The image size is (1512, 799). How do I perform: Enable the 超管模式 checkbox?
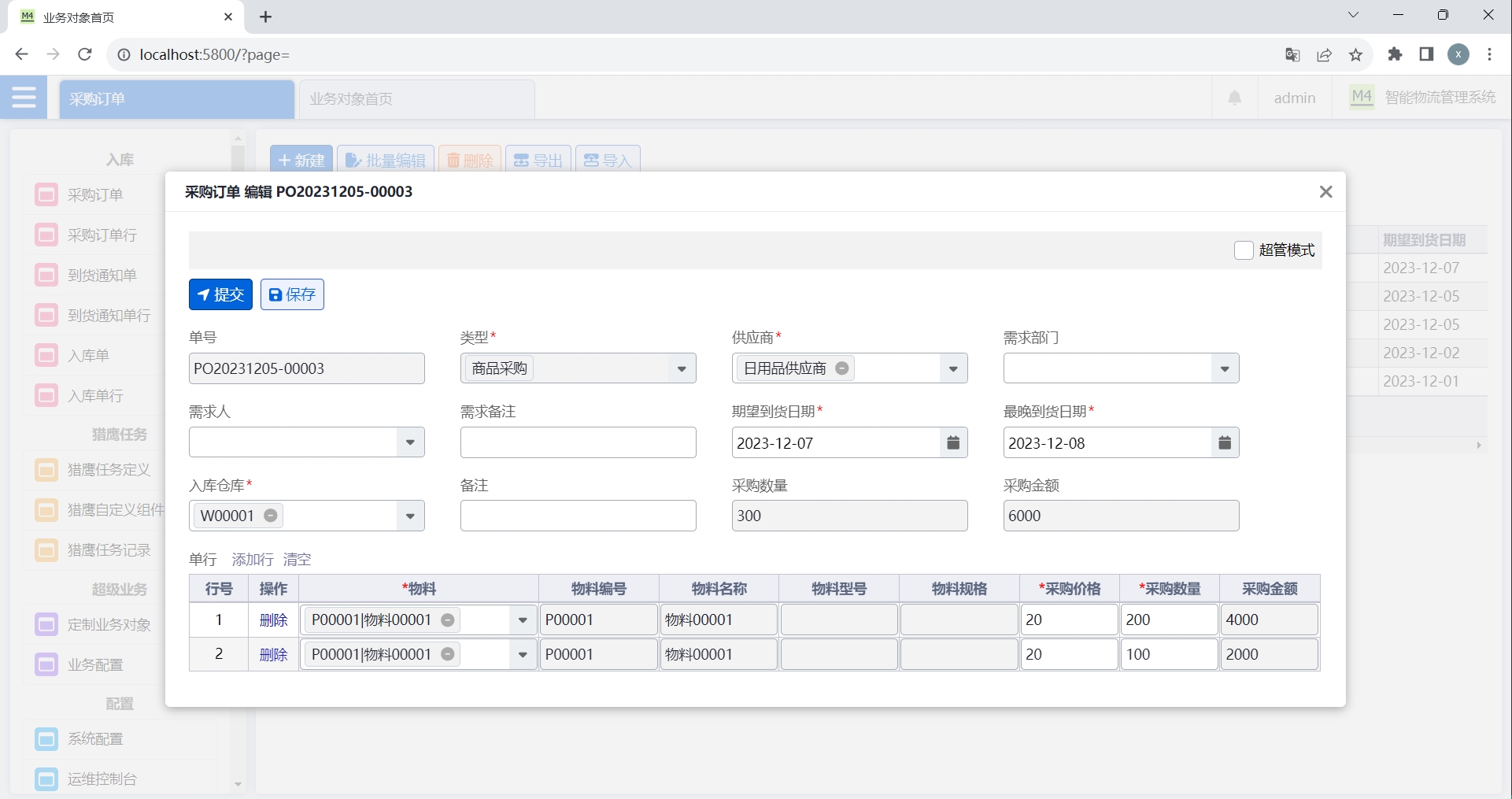(x=1244, y=250)
